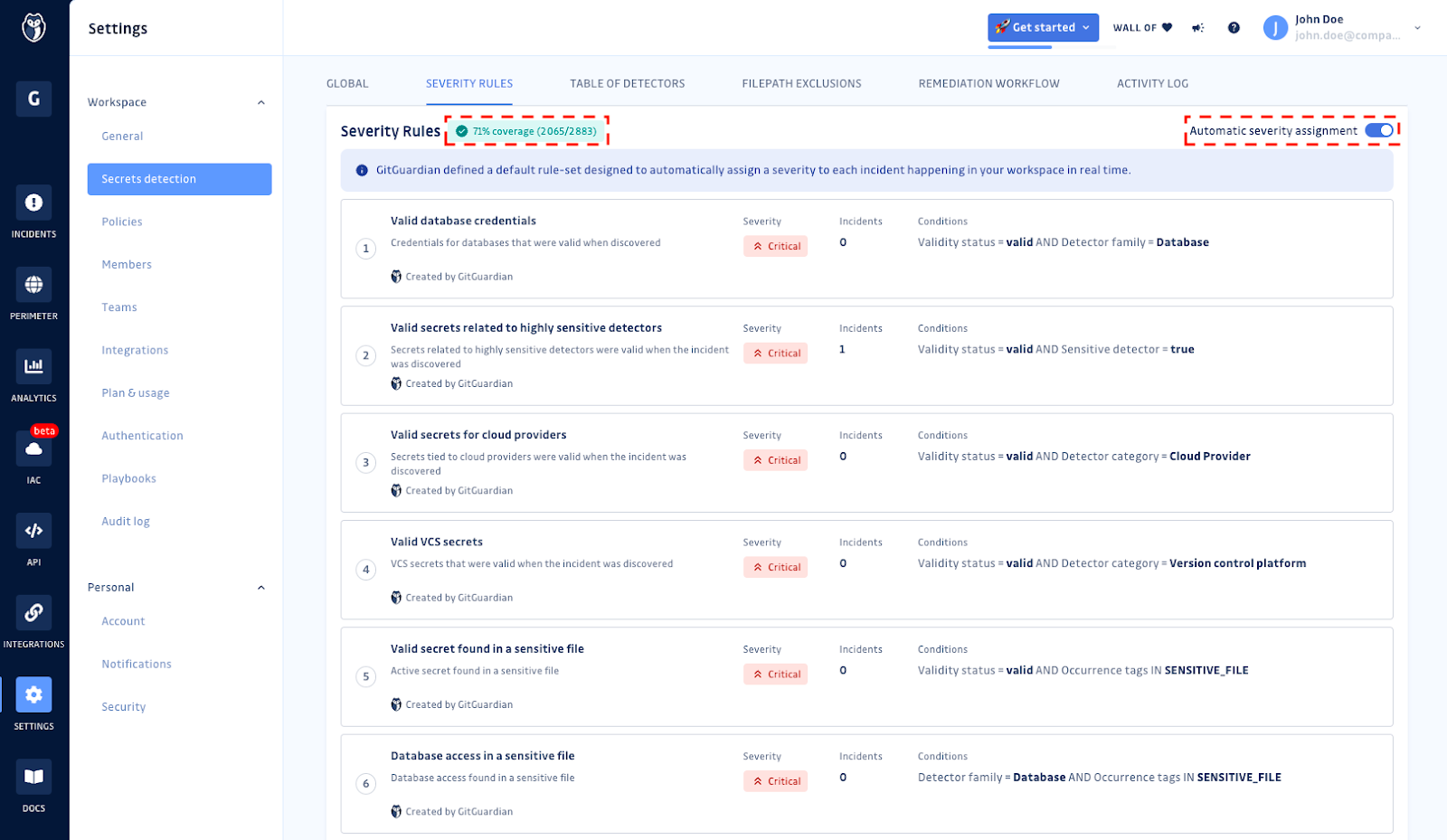Open the IaC cloud icon
This screenshot has width=1447, height=840.
click(x=33, y=448)
